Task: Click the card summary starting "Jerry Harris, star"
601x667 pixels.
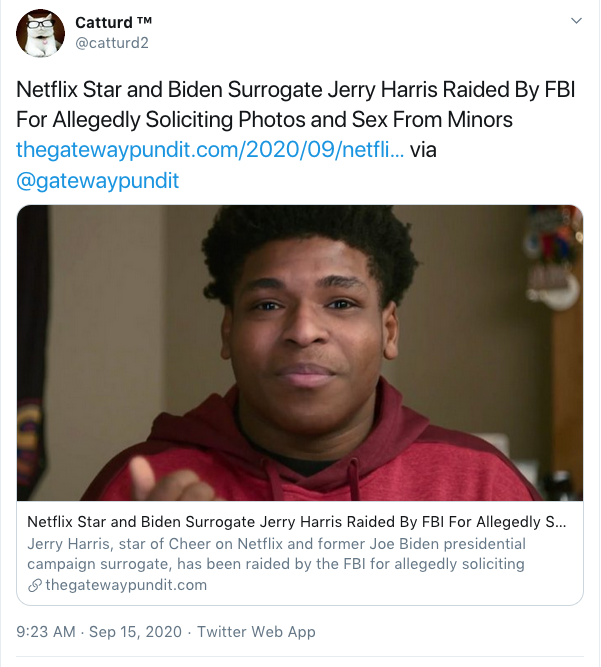Action: (x=276, y=543)
